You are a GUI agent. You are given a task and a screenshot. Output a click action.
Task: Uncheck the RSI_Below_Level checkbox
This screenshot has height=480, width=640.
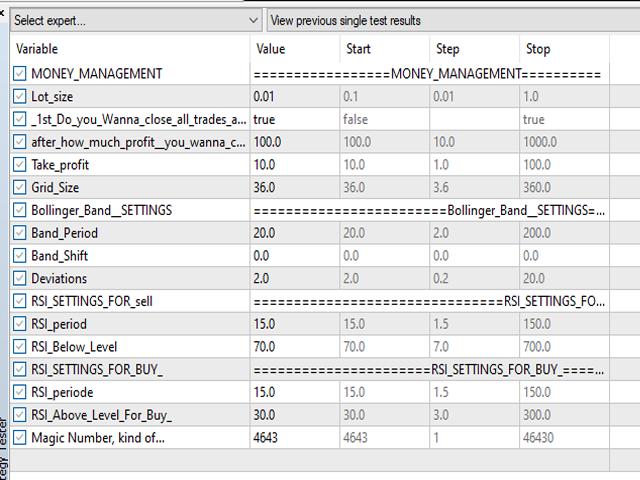(x=21, y=346)
